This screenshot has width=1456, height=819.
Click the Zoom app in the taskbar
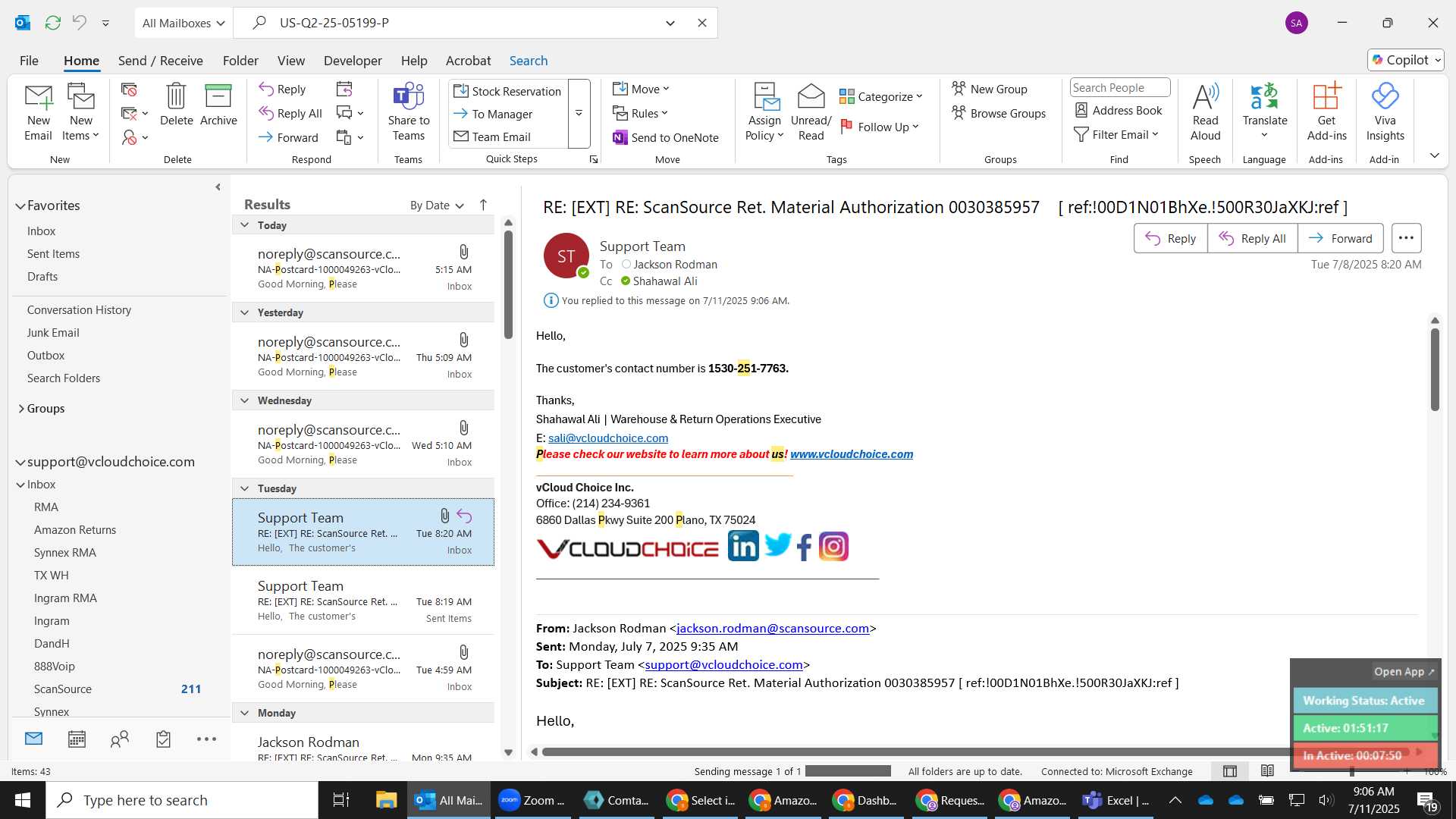pyautogui.click(x=532, y=800)
